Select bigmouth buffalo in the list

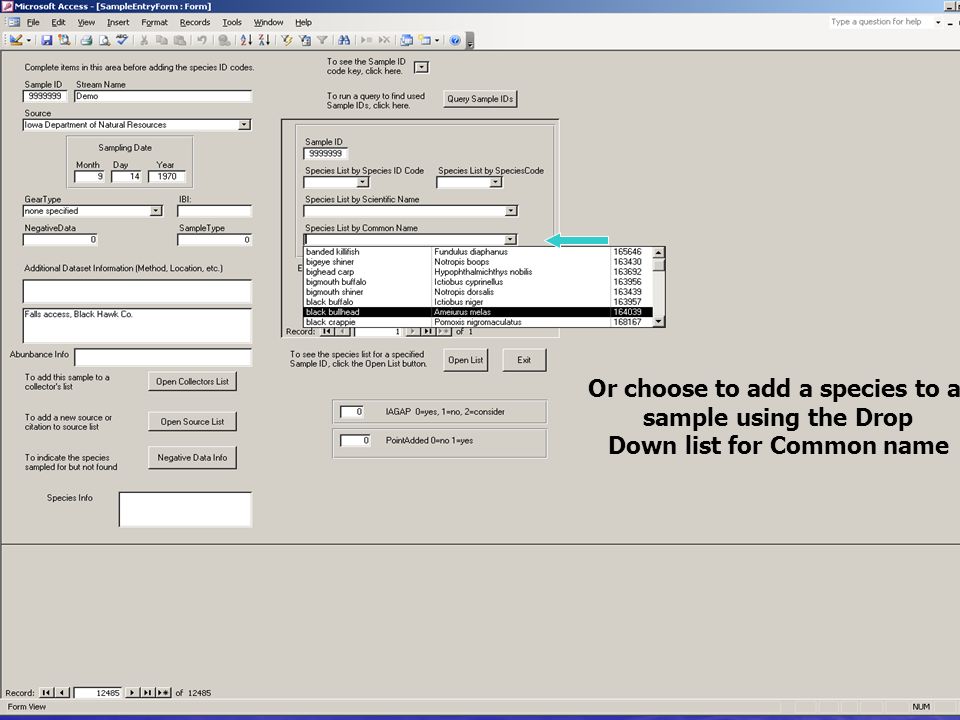478,282
